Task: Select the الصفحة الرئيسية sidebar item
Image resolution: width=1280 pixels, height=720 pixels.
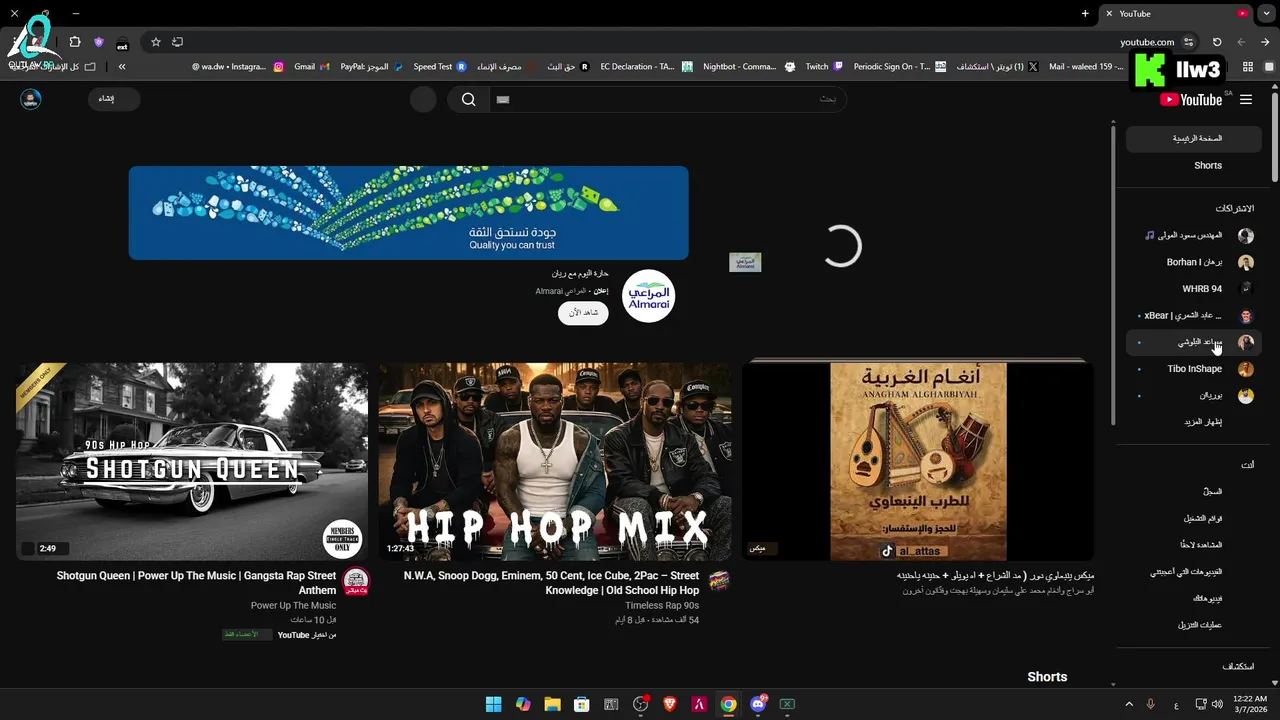Action: [x=1194, y=139]
